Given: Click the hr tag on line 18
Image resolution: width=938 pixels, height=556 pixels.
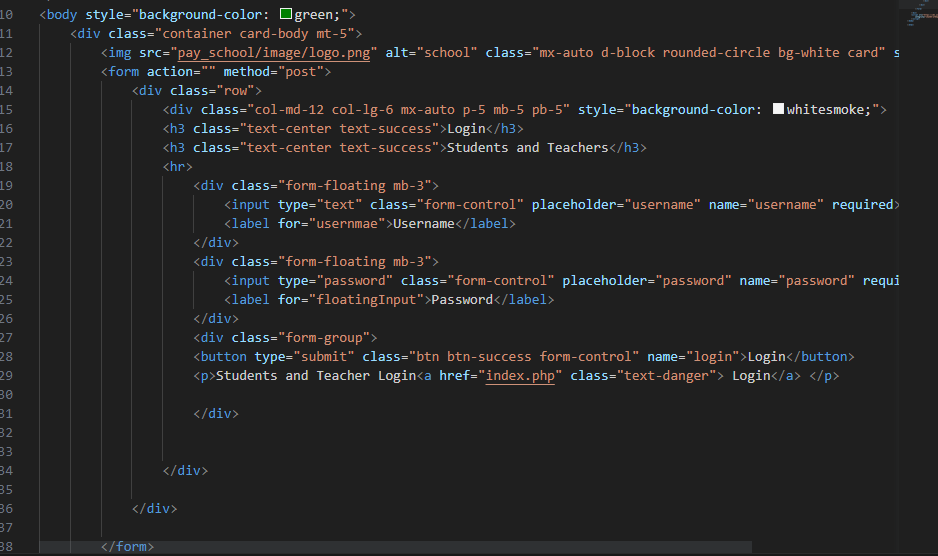Looking at the screenshot, I should pos(178,166).
